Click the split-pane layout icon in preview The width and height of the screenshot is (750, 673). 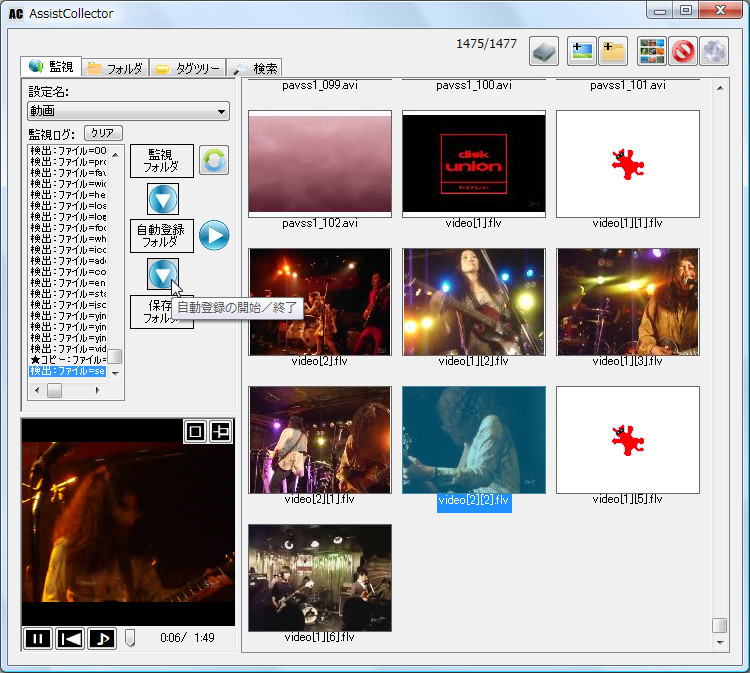pyautogui.click(x=221, y=431)
